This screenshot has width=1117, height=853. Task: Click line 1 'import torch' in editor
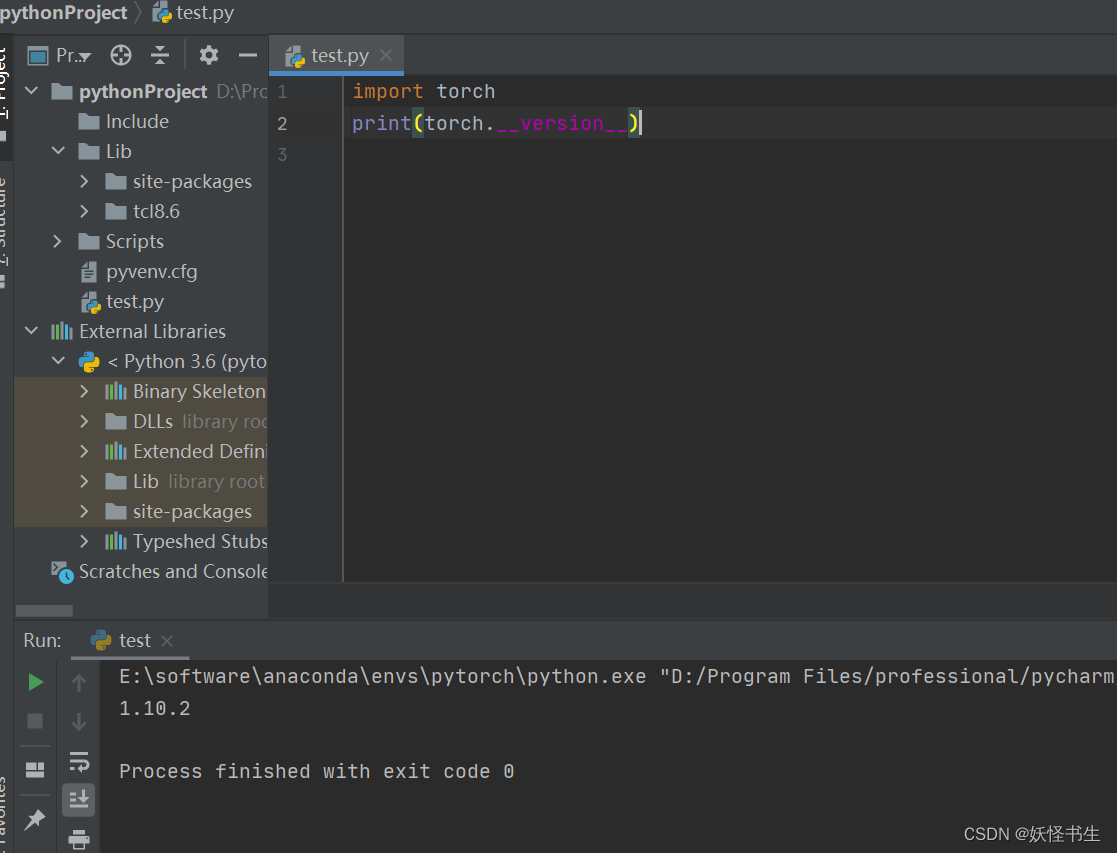pyautogui.click(x=424, y=91)
